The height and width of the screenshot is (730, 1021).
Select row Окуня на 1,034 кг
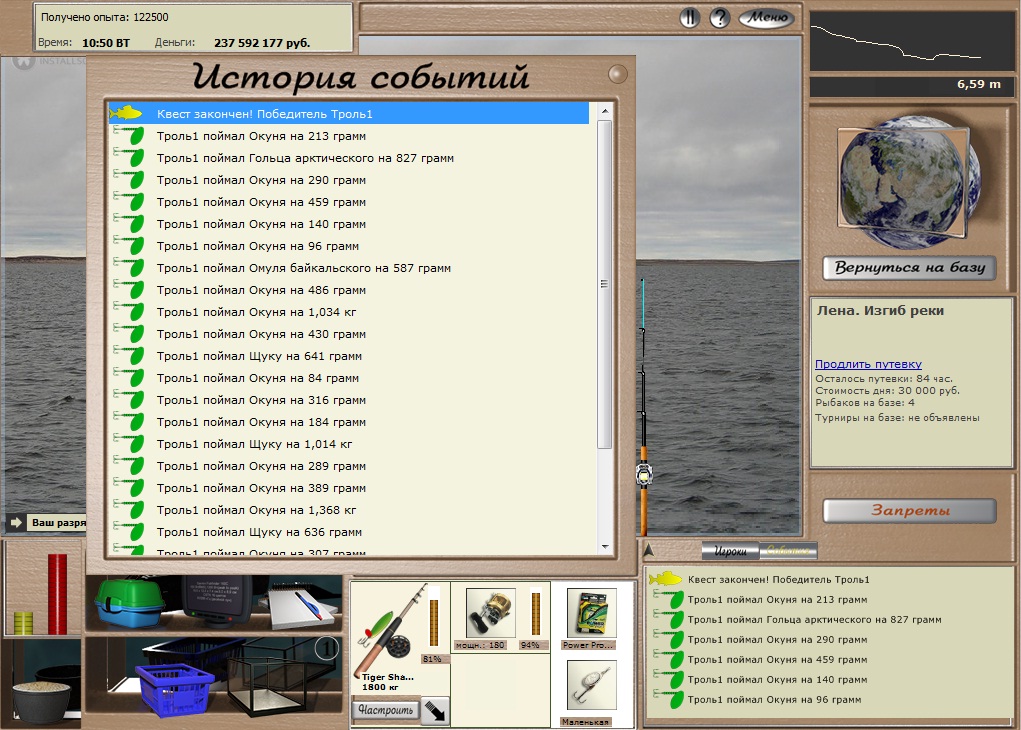[348, 313]
